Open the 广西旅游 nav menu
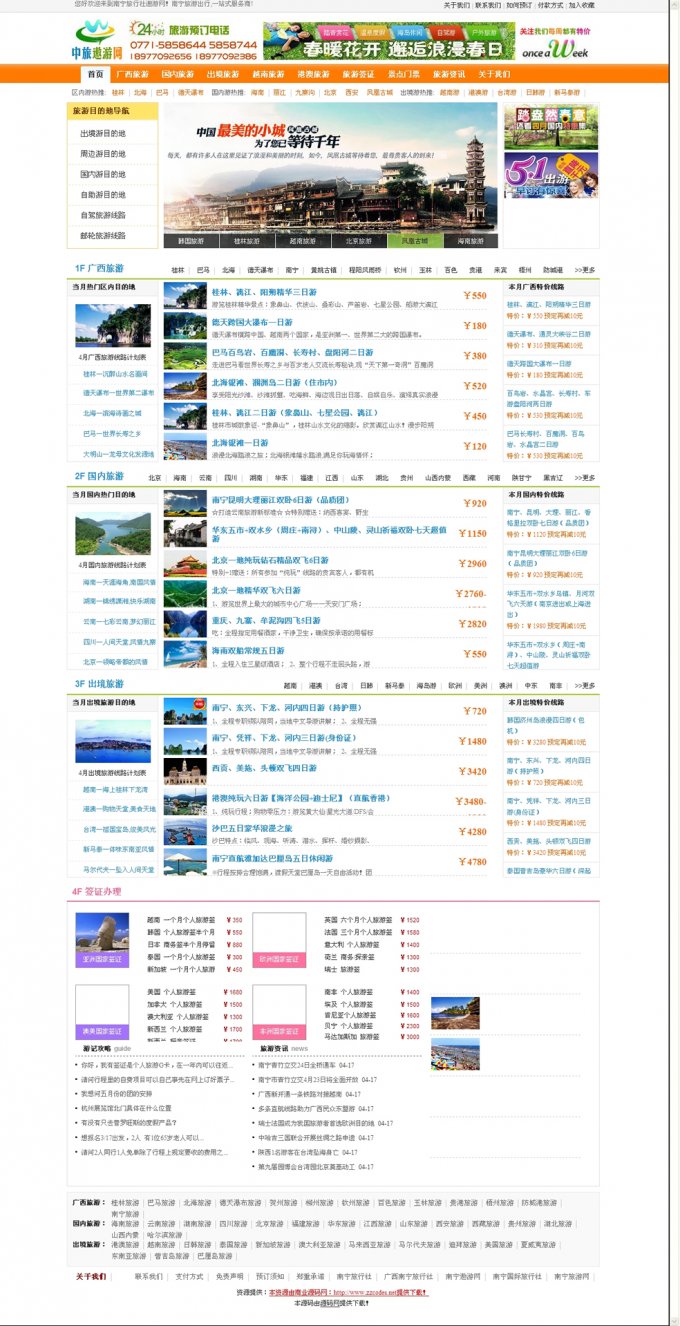 pyautogui.click(x=131, y=75)
